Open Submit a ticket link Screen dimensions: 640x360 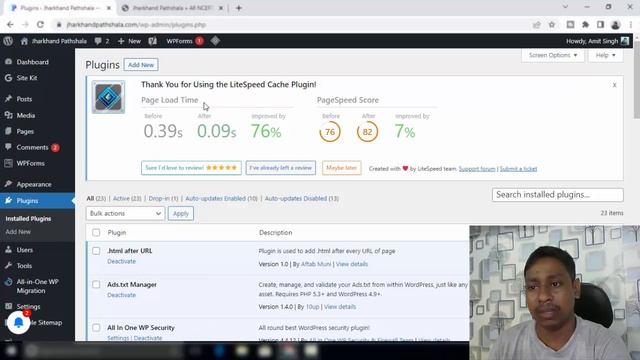coord(518,169)
